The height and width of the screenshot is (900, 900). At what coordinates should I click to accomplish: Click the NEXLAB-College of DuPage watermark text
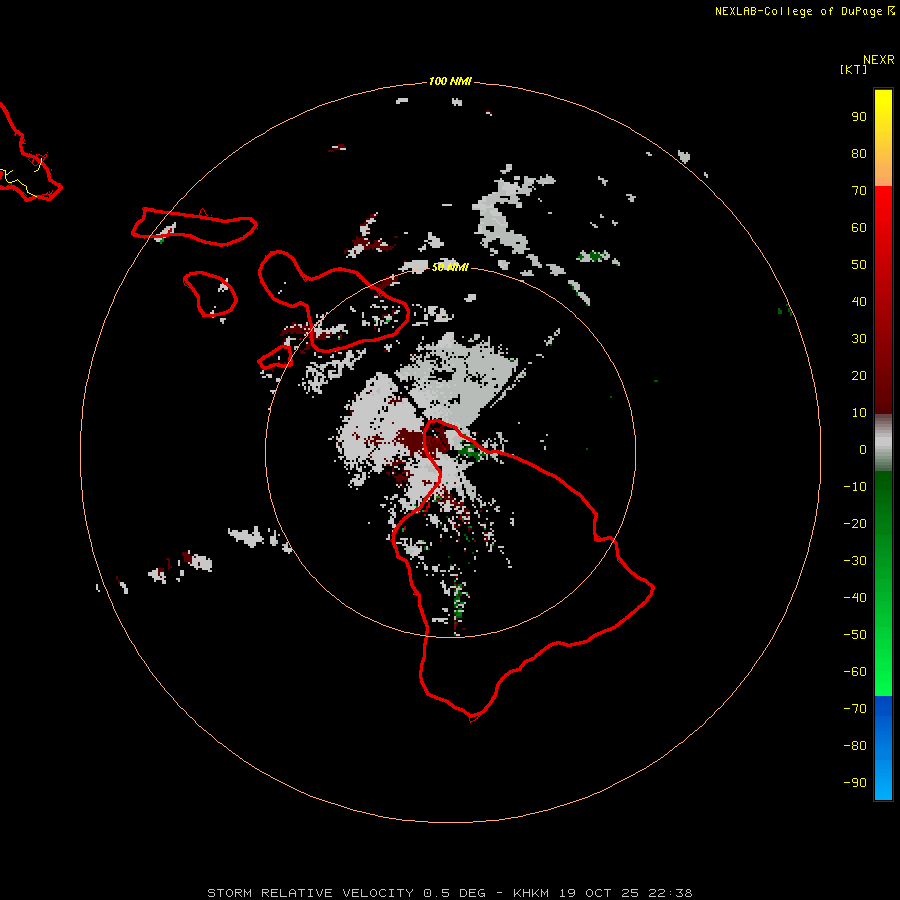point(804,11)
